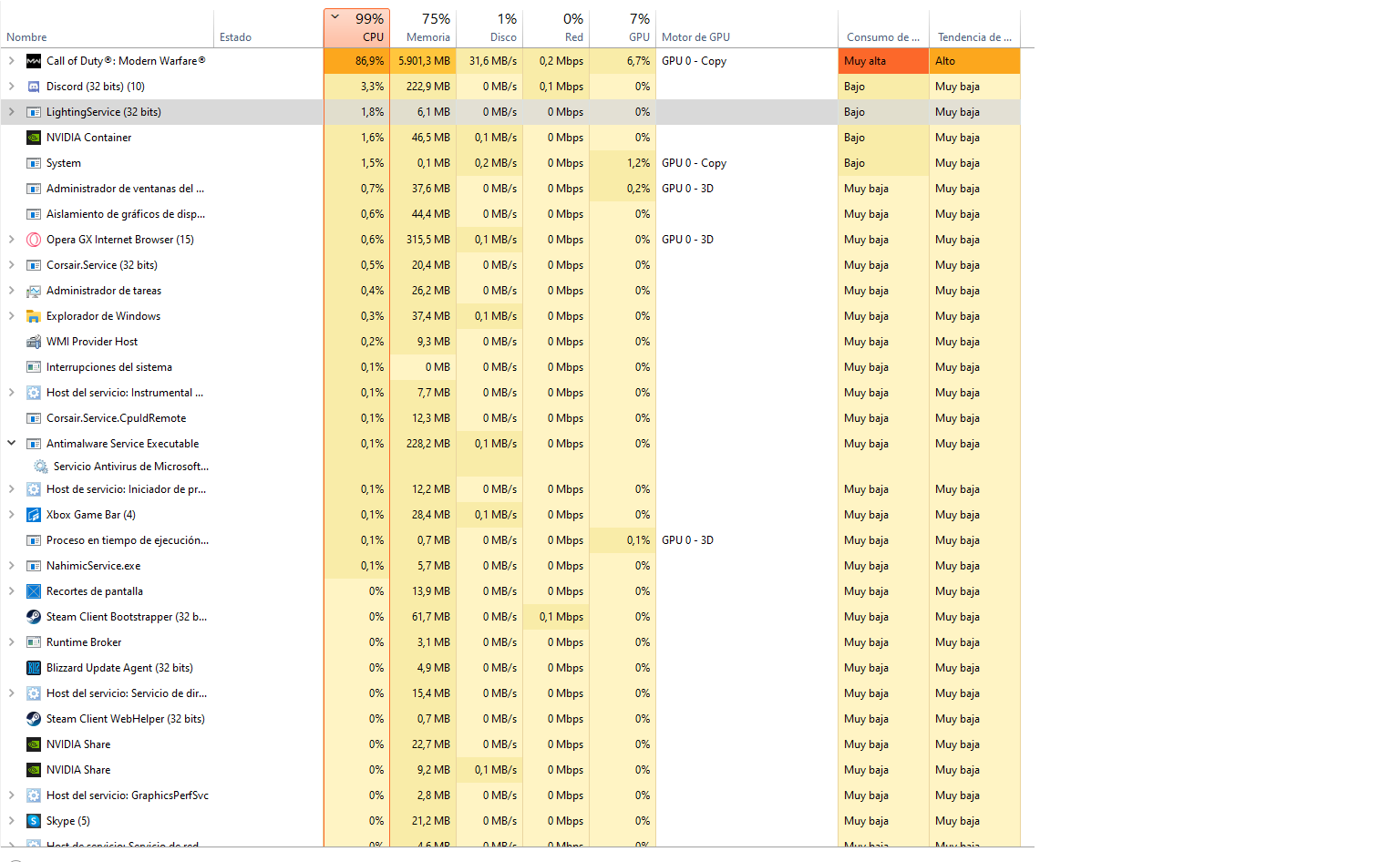1400x862 pixels.
Task: Click the Interrupciones del sistema icon
Action: coord(34,367)
